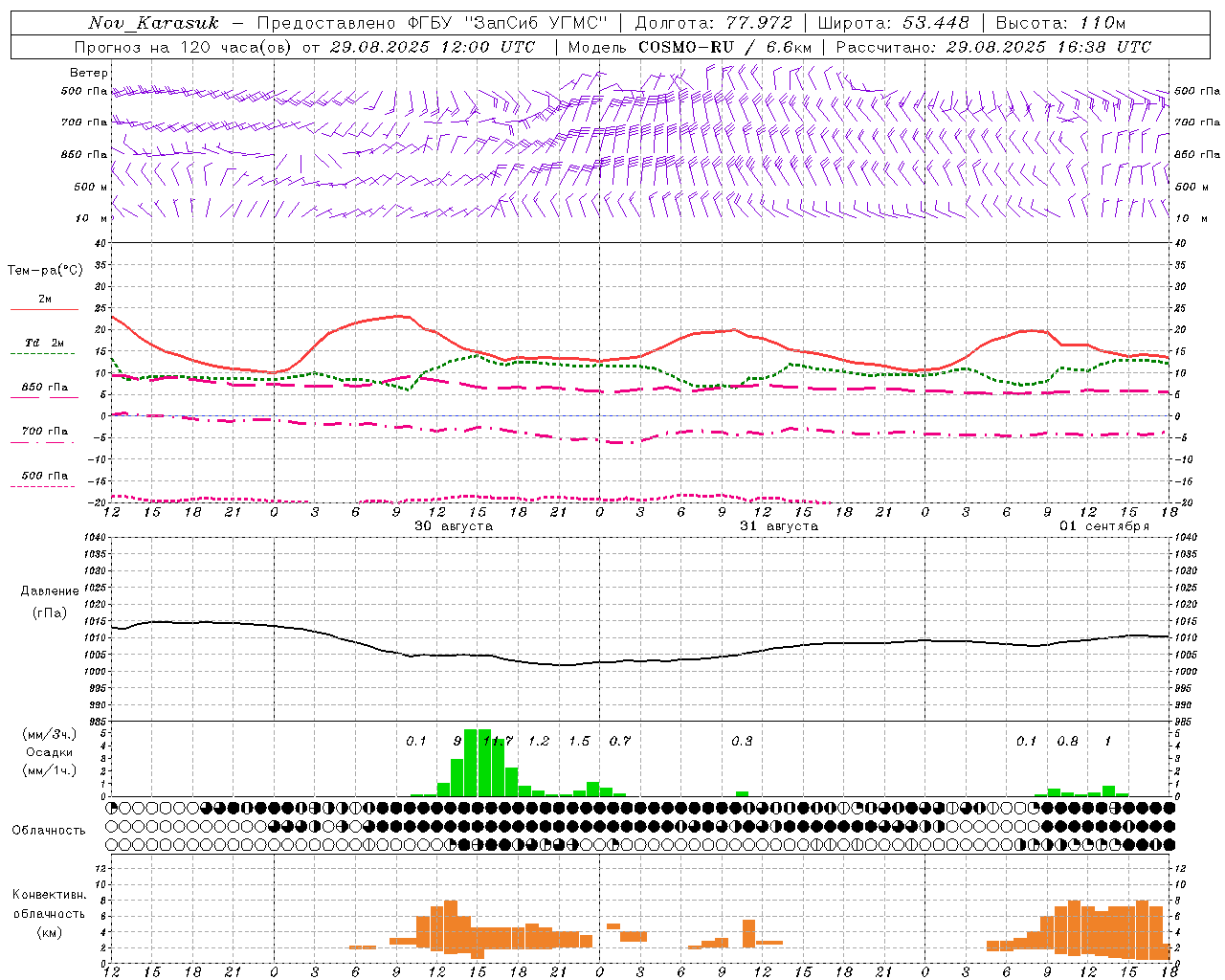Click the Осадки precipitation label

pos(49,752)
